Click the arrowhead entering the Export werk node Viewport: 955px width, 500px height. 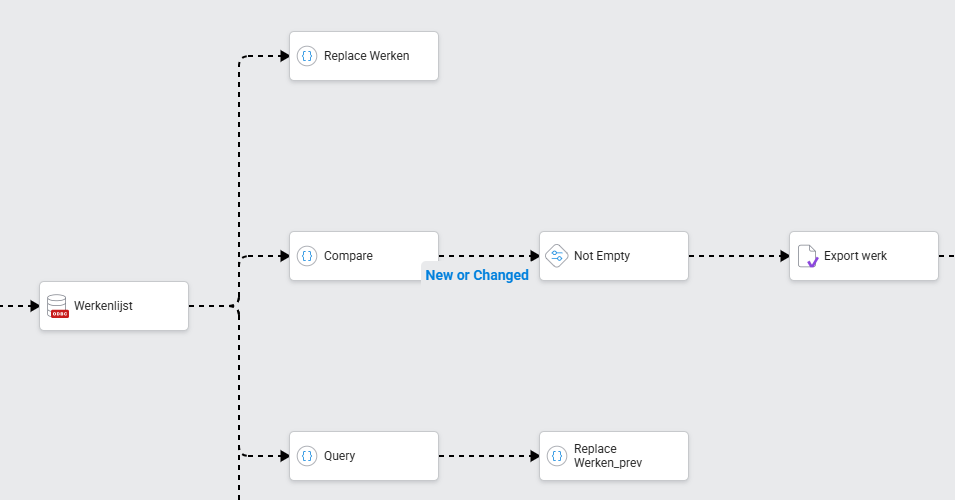(x=784, y=256)
